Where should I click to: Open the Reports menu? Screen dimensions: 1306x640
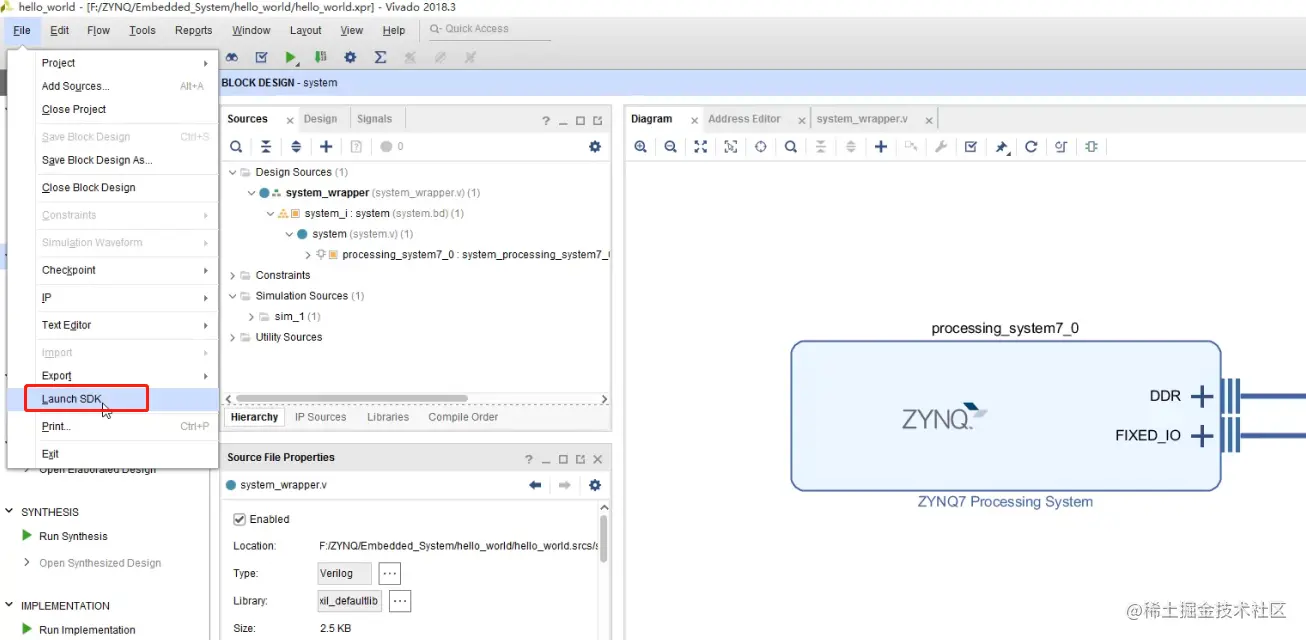(193, 30)
